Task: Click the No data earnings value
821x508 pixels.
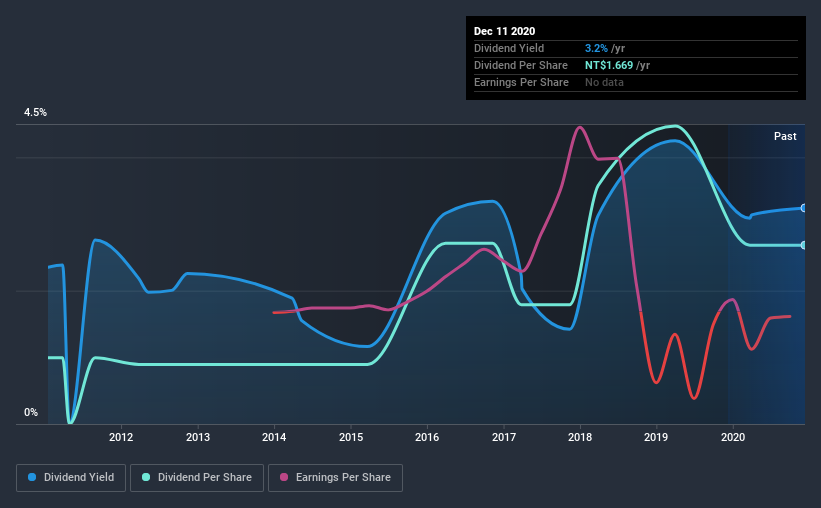Action: pos(604,82)
